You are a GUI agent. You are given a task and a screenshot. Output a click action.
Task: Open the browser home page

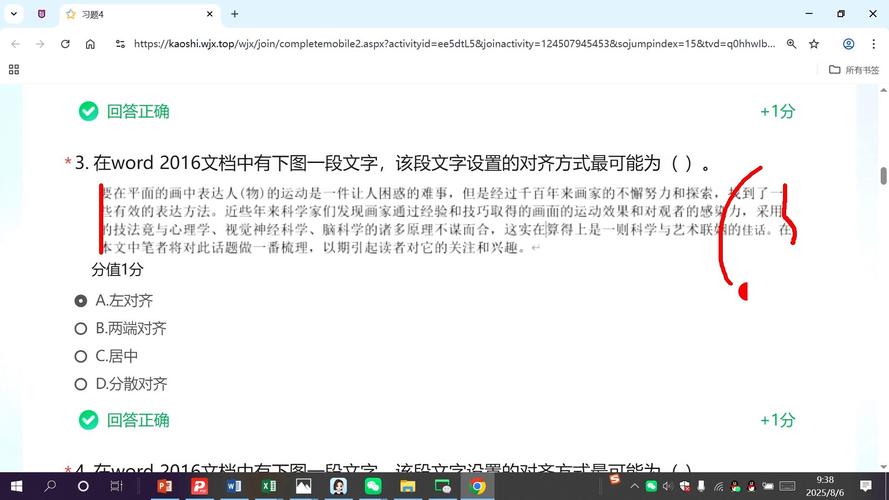point(90,44)
